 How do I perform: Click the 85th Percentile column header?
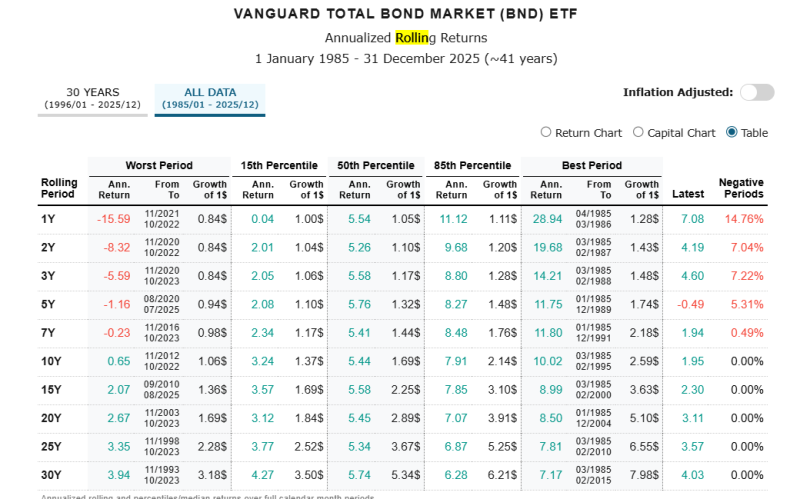tap(473, 165)
